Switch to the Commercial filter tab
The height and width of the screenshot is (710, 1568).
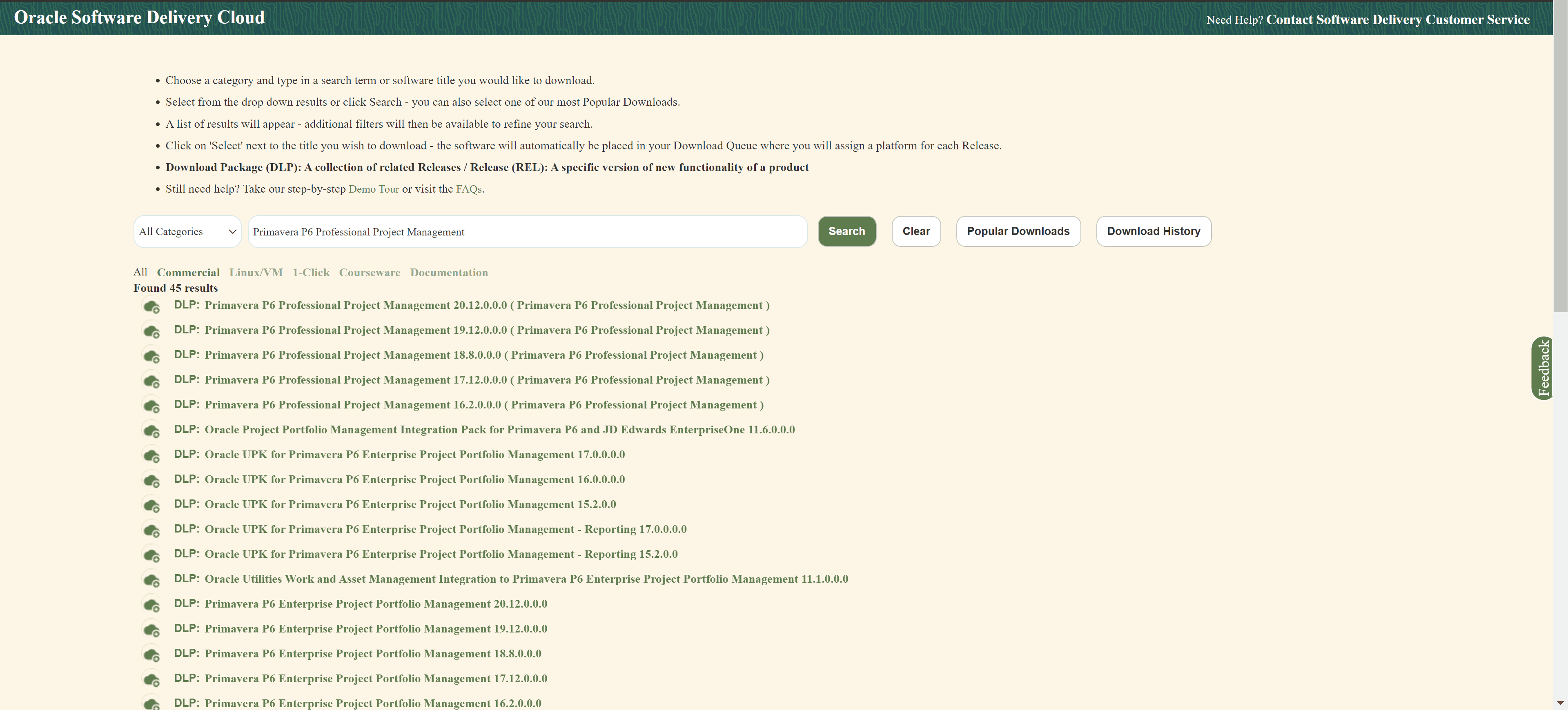(188, 273)
